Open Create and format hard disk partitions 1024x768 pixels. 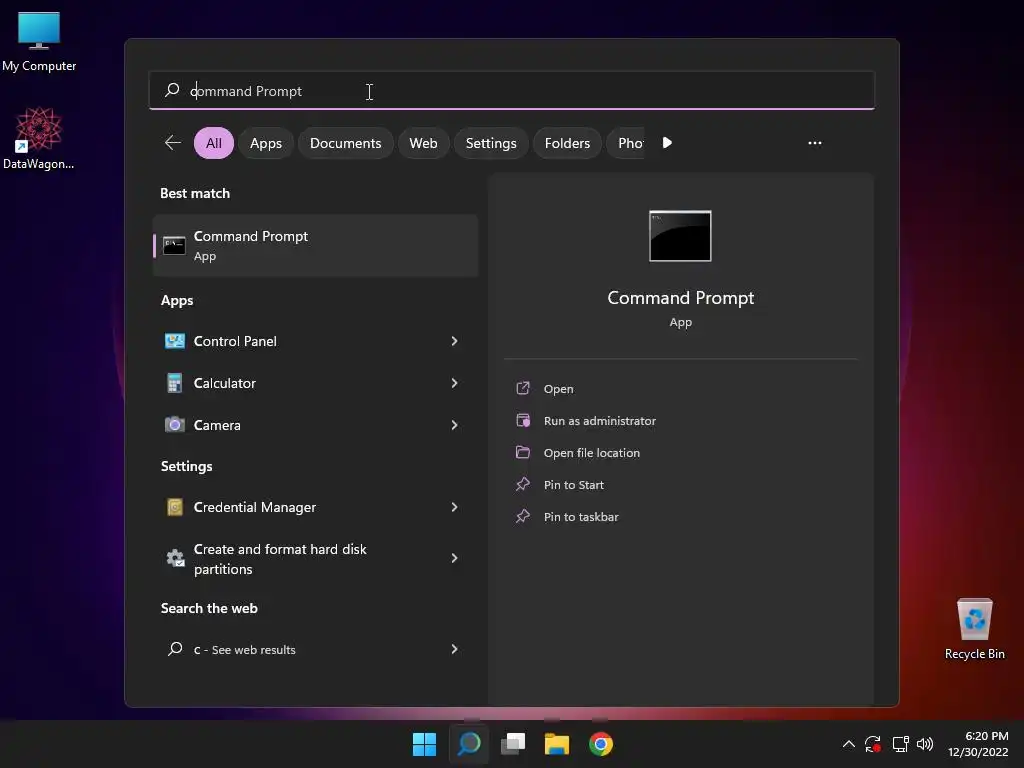(x=315, y=558)
